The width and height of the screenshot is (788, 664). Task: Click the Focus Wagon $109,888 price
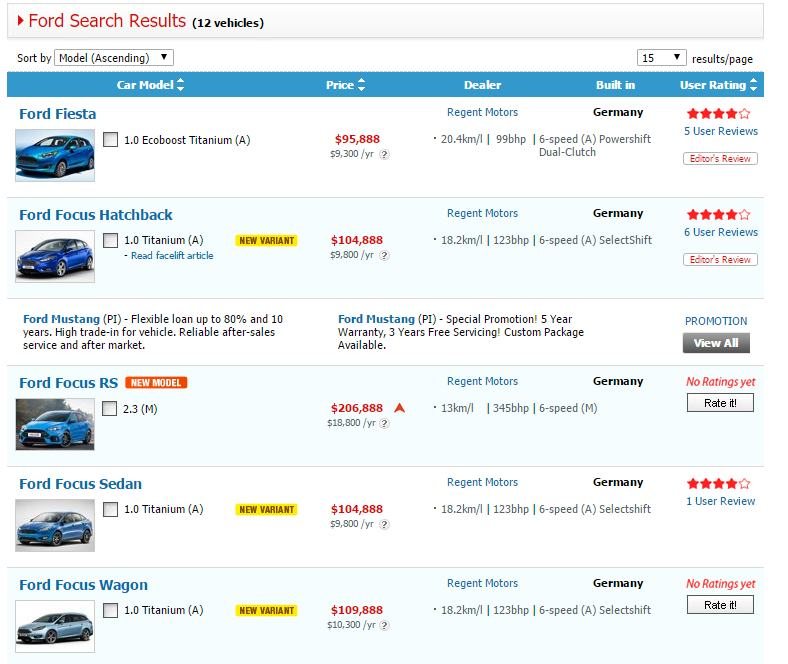357,610
